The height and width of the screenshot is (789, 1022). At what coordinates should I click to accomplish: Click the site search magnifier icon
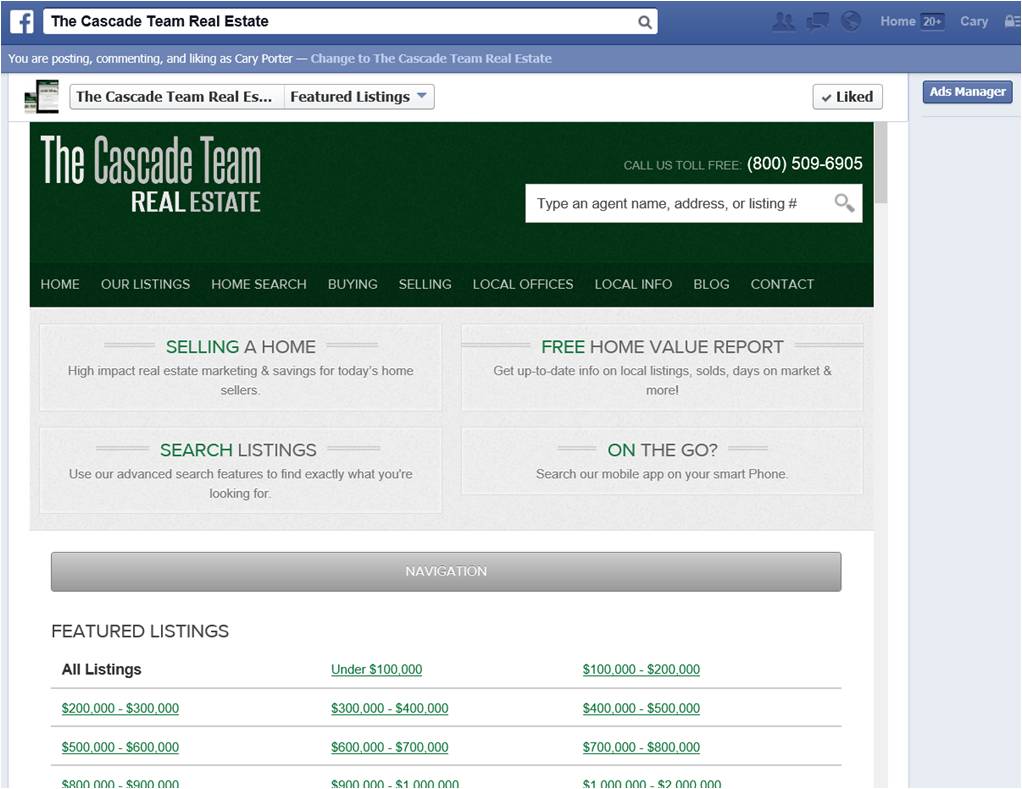(x=844, y=203)
